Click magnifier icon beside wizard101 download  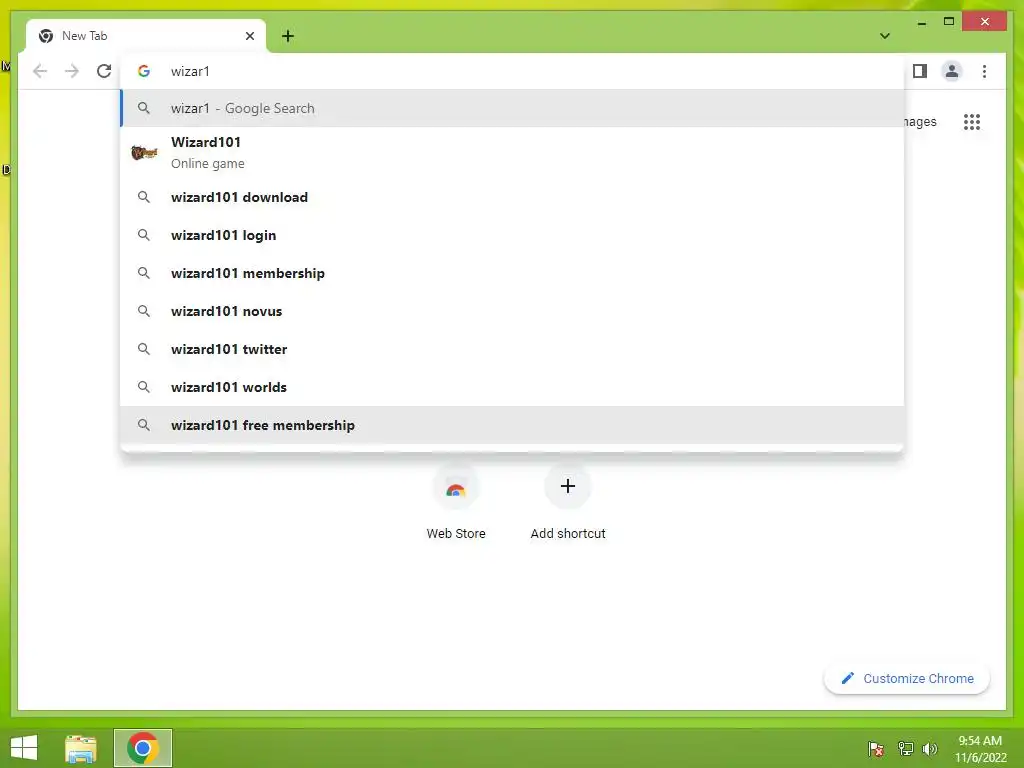144,197
